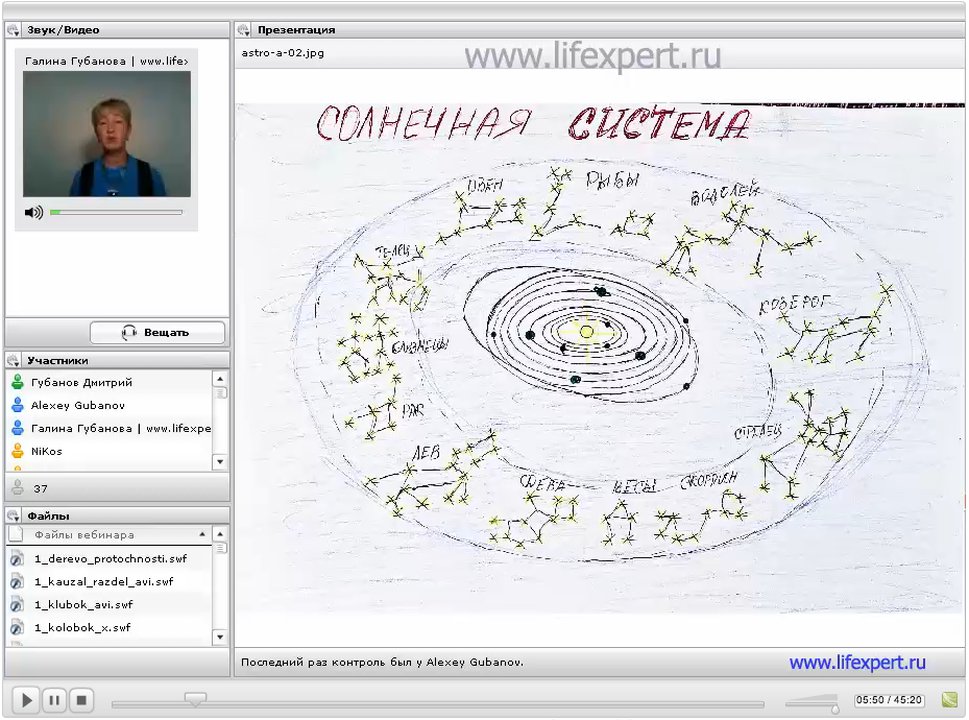Screen dimensions: 969x720
Task: Click the blue user icon of Alexey Gubanov
Action: click(18, 405)
